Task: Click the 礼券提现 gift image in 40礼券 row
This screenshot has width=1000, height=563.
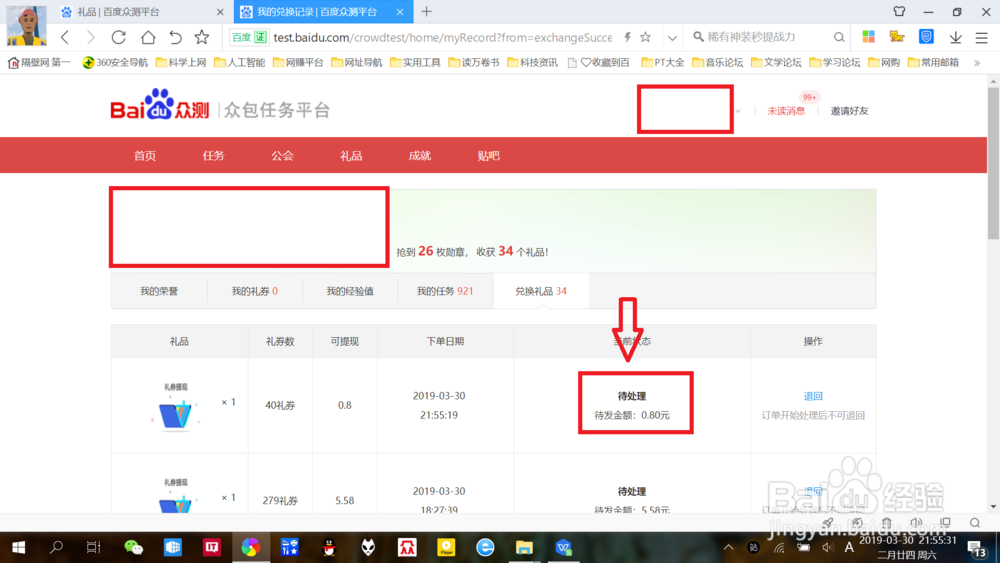Action: click(176, 406)
